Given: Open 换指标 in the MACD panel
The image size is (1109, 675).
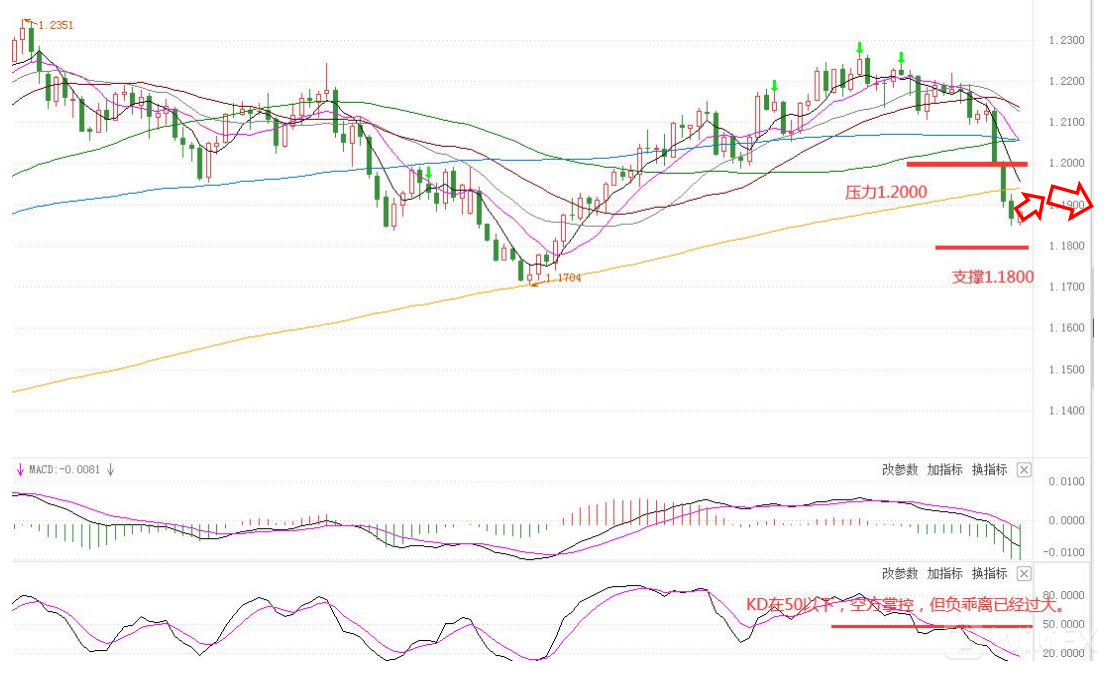Looking at the screenshot, I should point(989,470).
